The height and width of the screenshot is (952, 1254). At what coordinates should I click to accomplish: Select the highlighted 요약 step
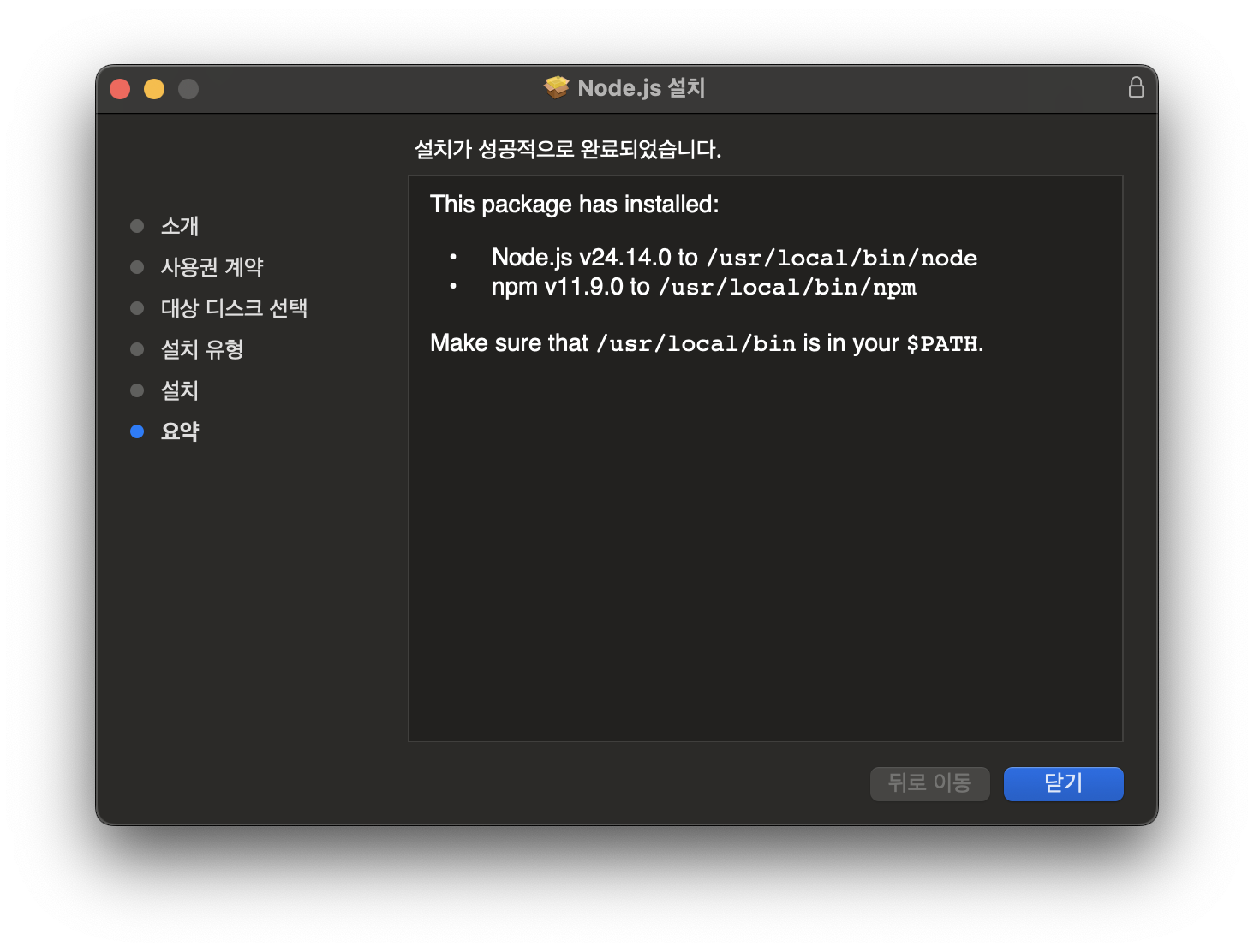pos(179,431)
